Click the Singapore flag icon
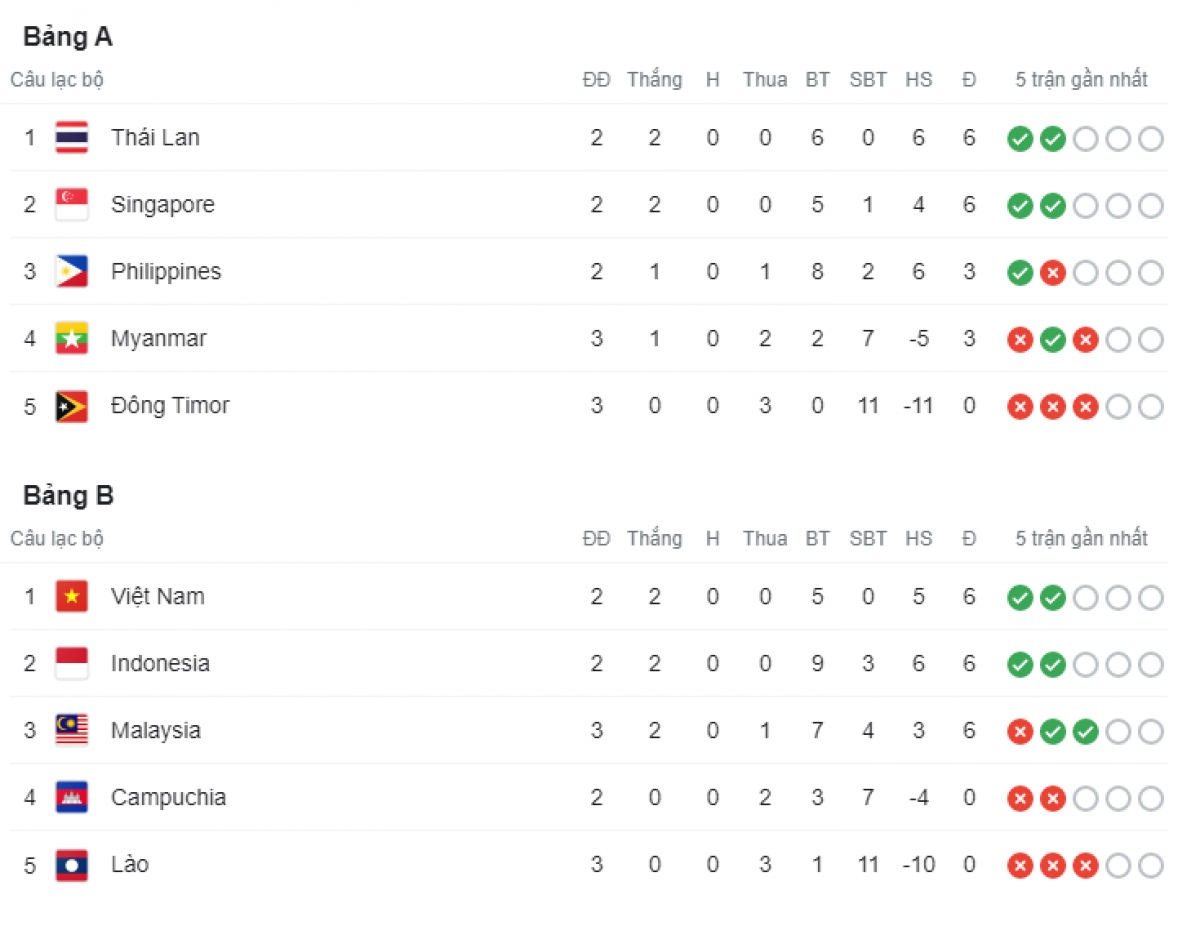The image size is (1200, 926). pyautogui.click(x=72, y=205)
